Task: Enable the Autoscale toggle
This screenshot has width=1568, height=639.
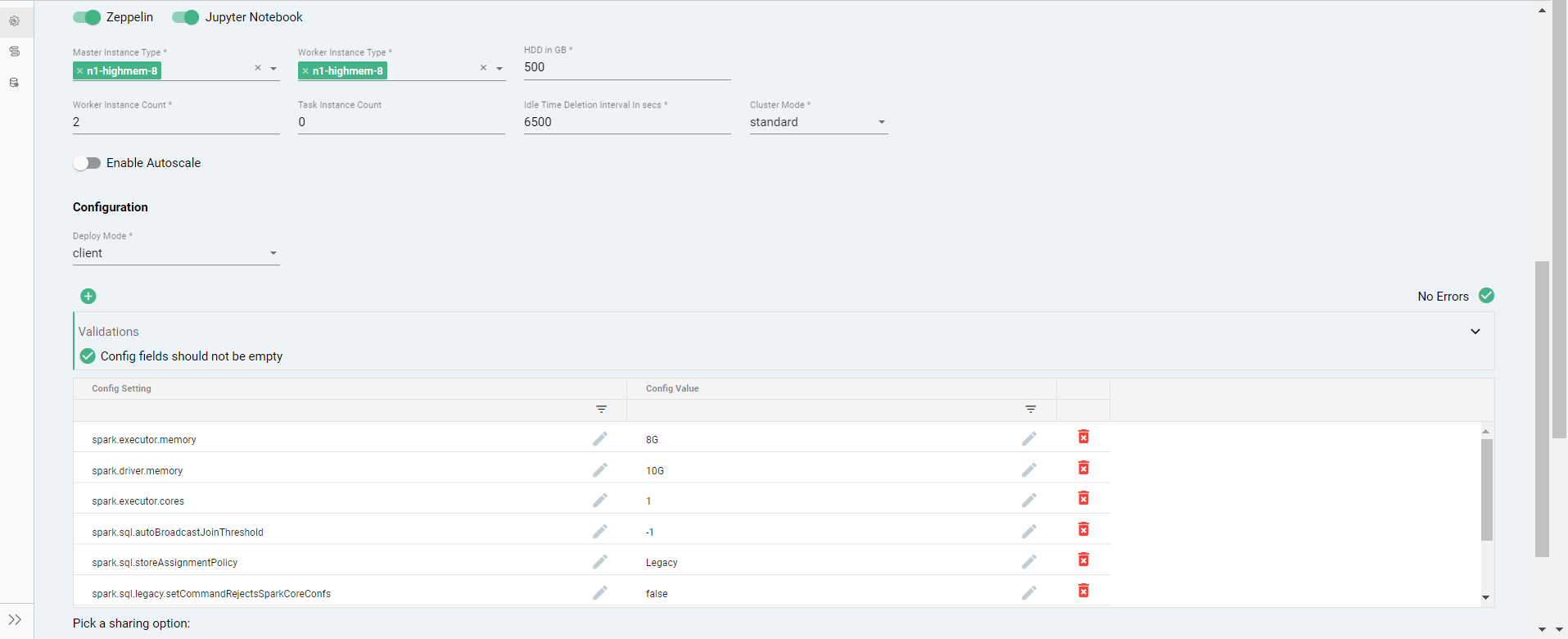Action: pos(87,163)
